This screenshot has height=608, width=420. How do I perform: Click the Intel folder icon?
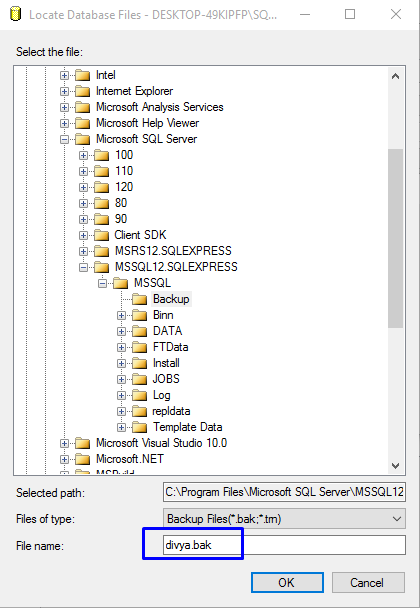82,75
